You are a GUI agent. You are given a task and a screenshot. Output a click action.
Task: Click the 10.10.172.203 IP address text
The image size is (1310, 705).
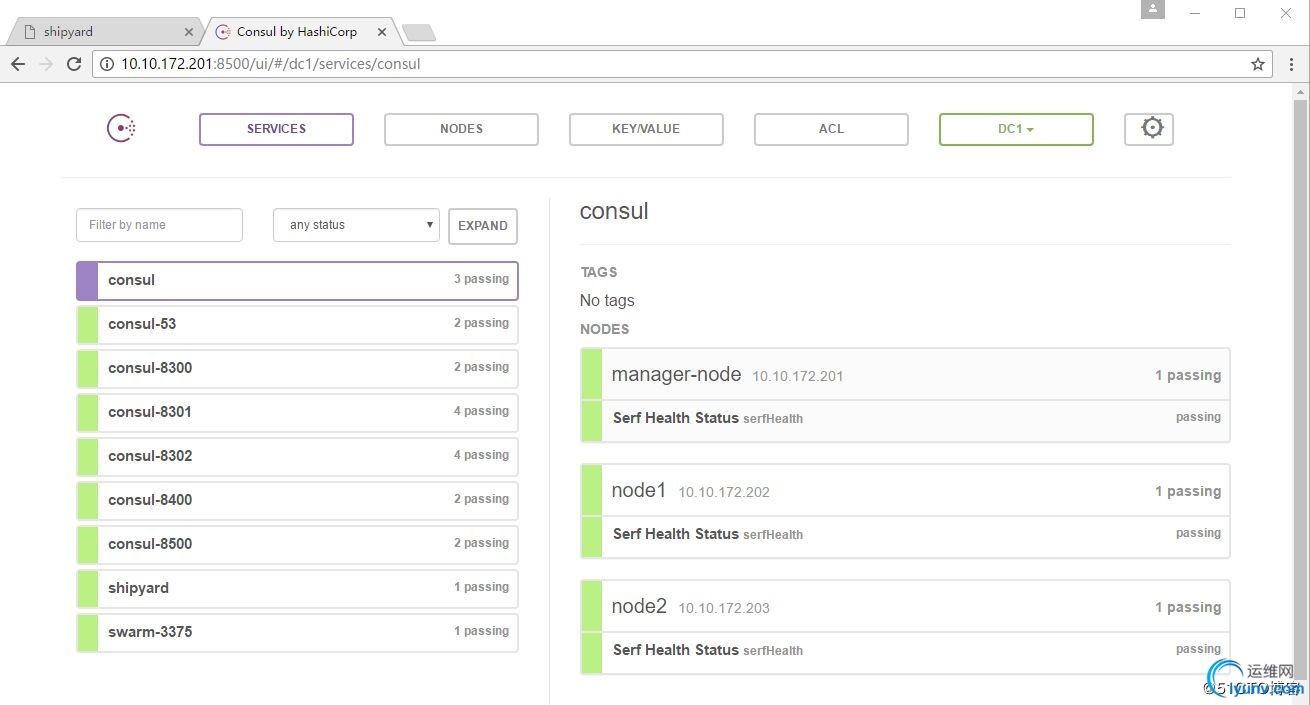point(724,609)
